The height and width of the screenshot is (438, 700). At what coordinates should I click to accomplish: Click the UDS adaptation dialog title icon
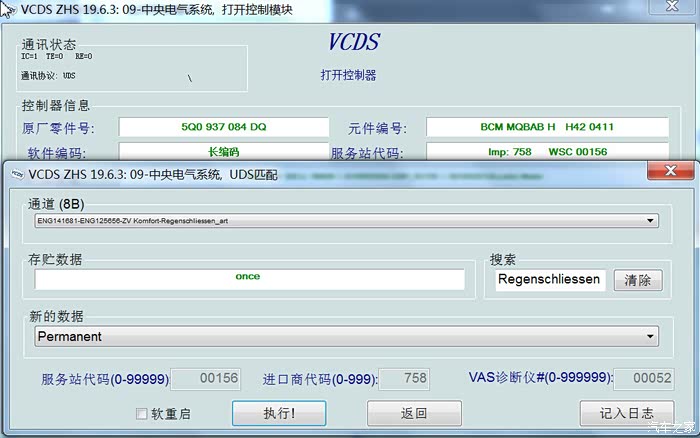[16, 173]
